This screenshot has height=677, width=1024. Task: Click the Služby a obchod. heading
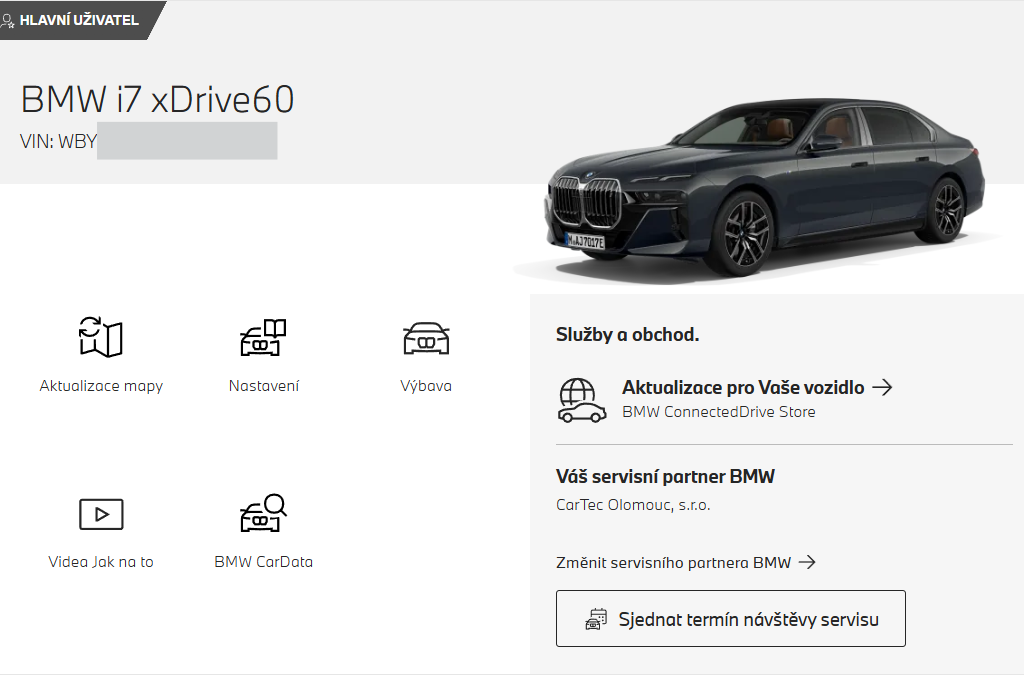(x=627, y=334)
